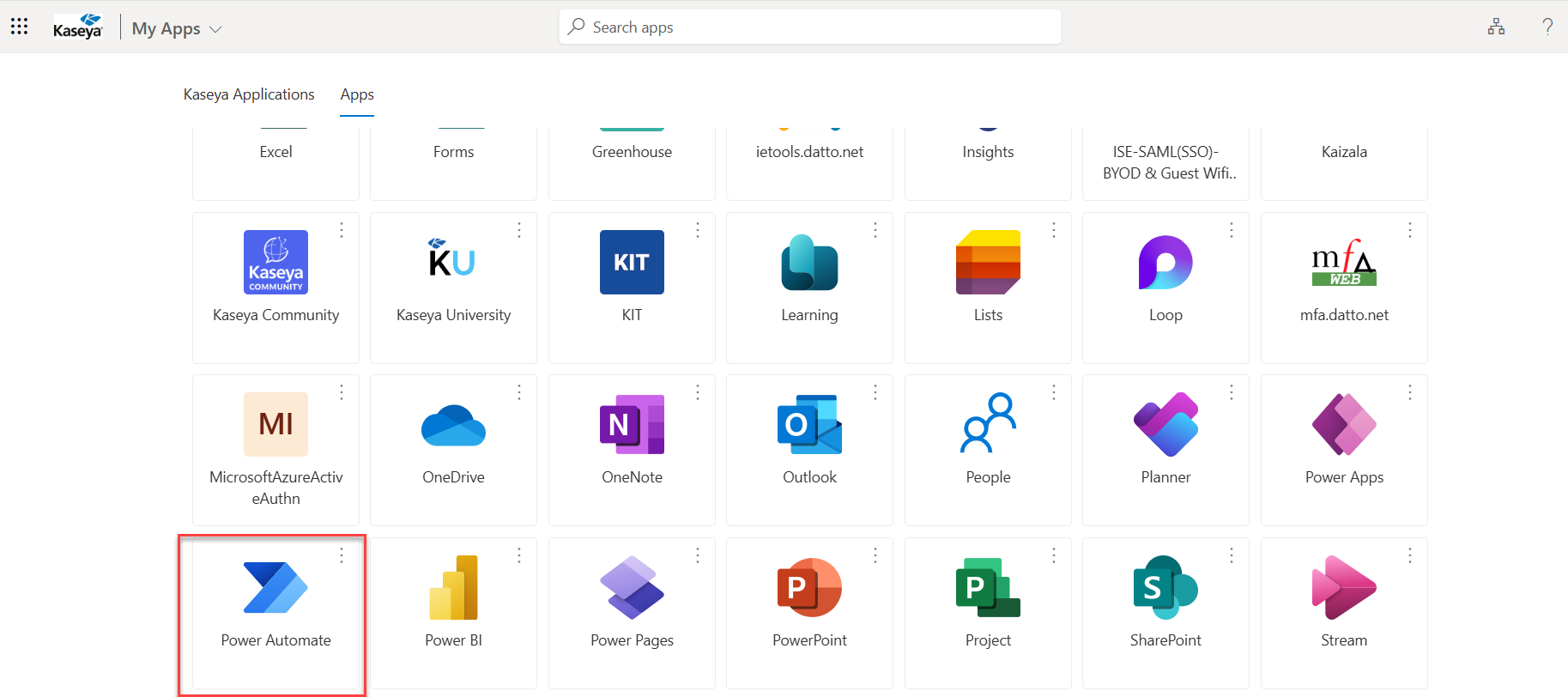Click the Forms app label
The height and width of the screenshot is (697, 1568).
pyautogui.click(x=453, y=152)
